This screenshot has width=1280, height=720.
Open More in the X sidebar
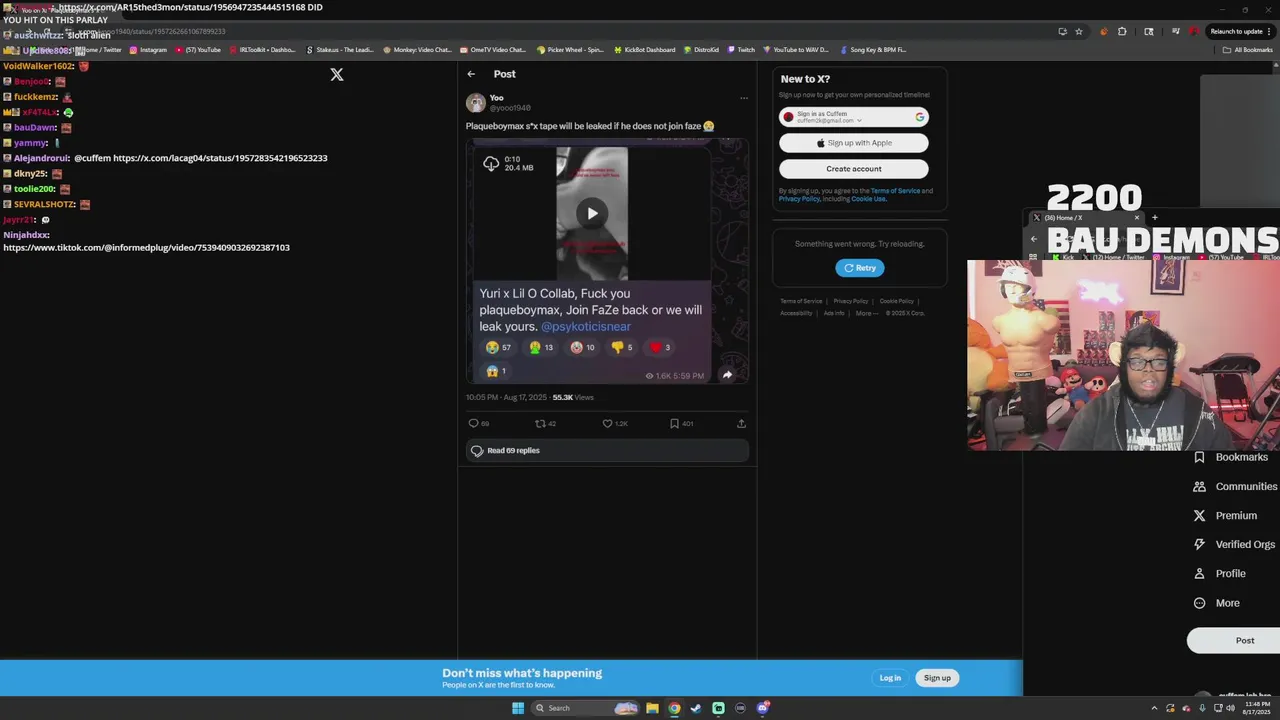coord(1216,603)
